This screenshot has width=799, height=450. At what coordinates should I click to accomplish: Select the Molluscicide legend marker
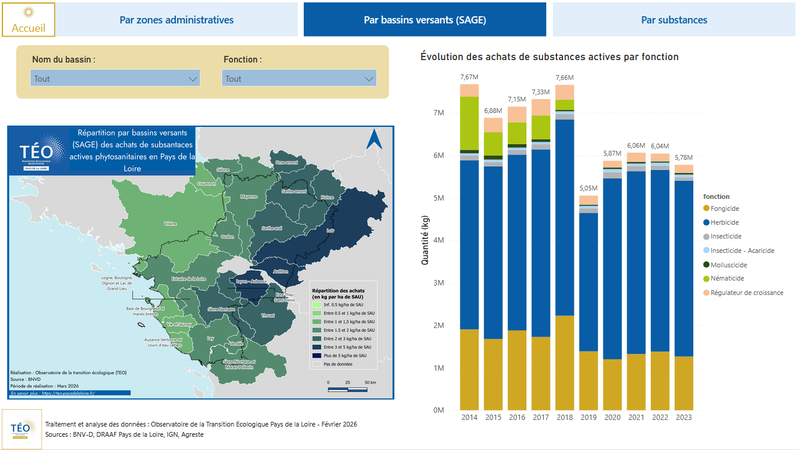tap(706, 264)
